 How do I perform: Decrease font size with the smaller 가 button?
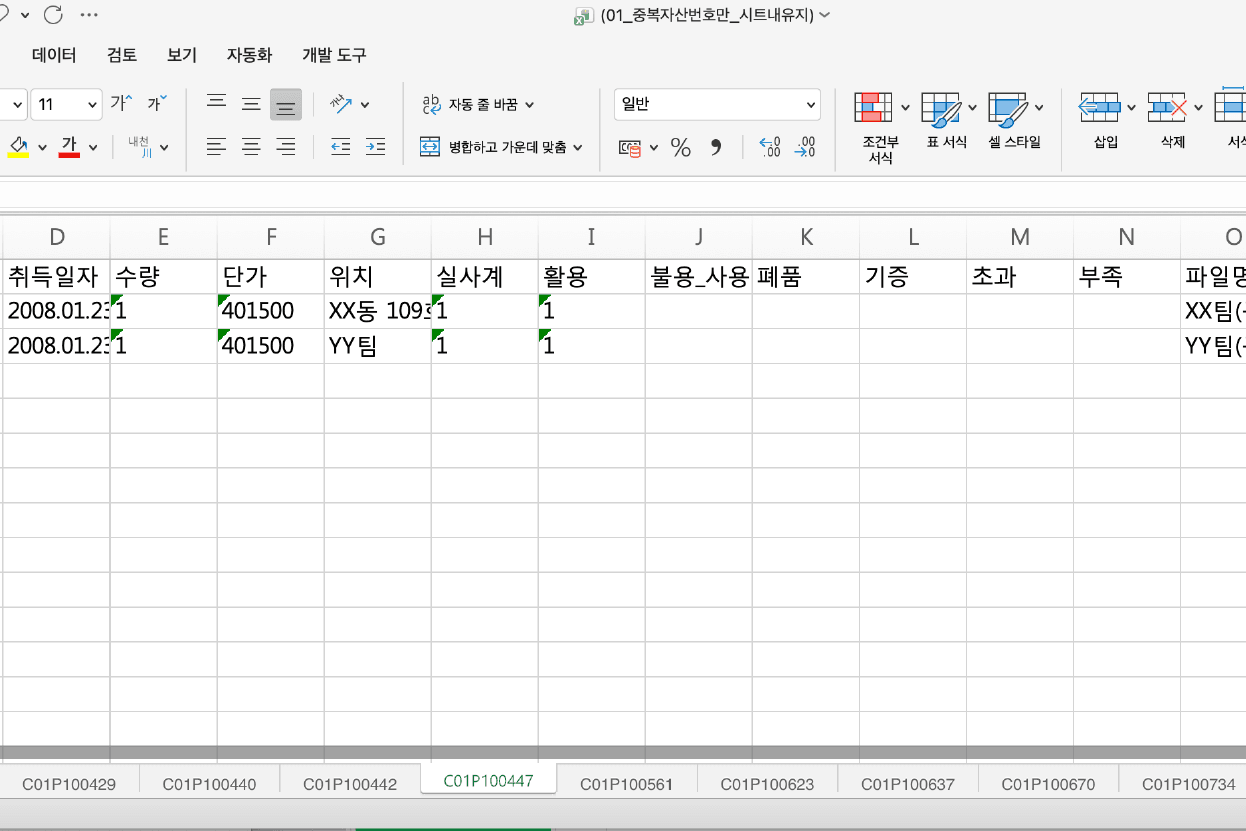click(x=157, y=104)
